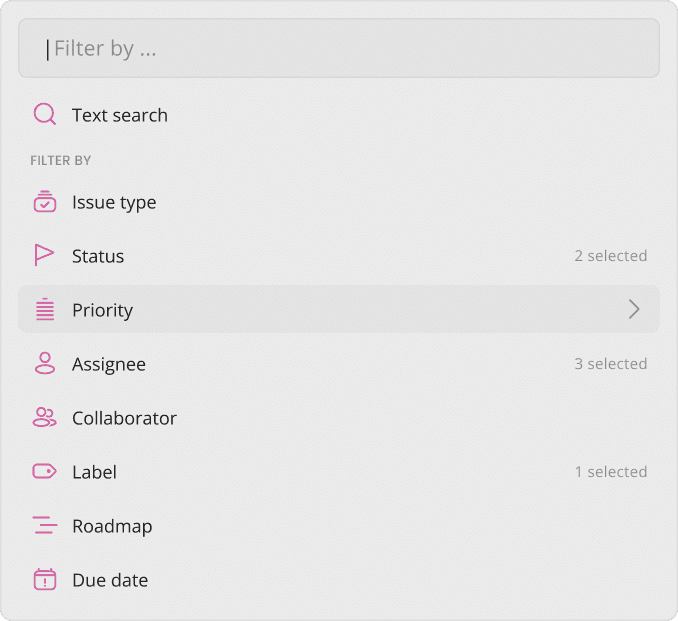Image resolution: width=678 pixels, height=621 pixels.
Task: Click the Priority stacked bars icon
Action: click(x=45, y=309)
